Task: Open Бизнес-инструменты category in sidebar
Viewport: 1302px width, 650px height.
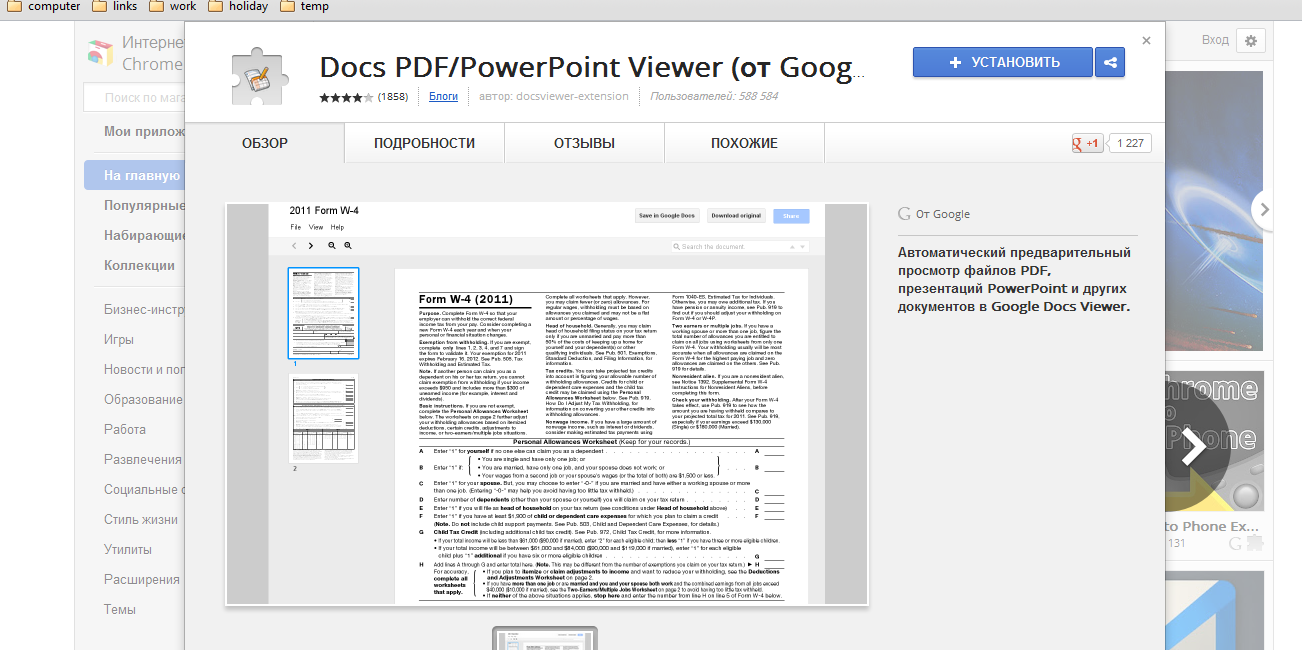Action: click(144, 309)
